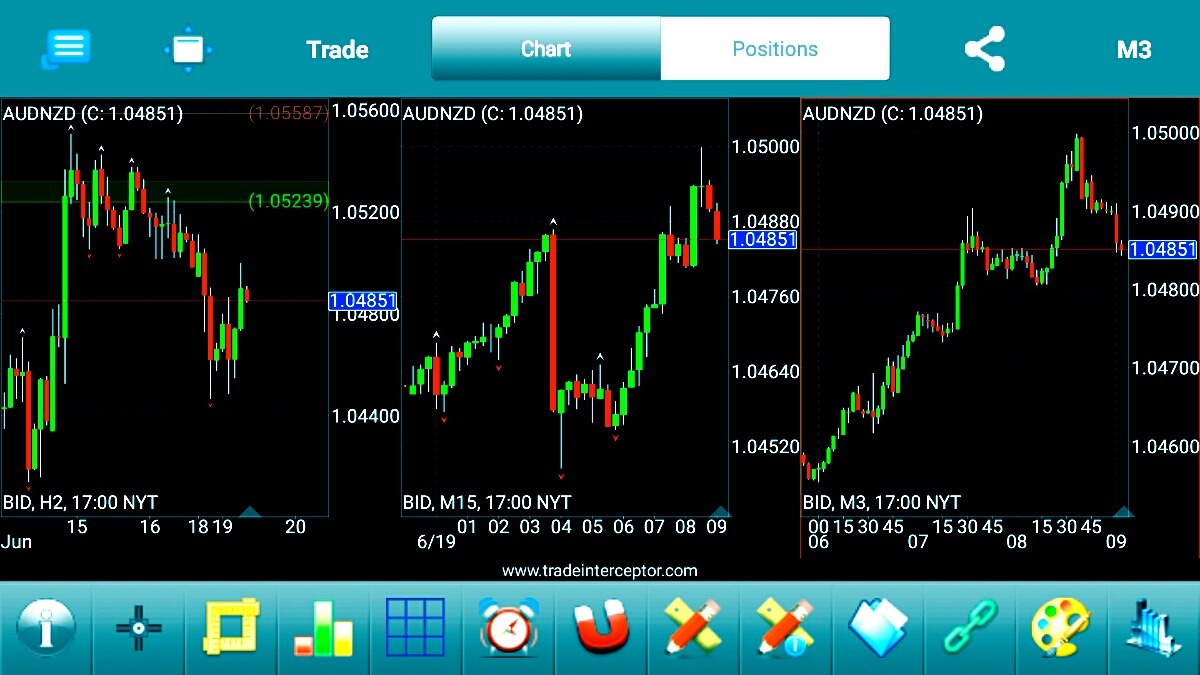Tap the BID, H2, 17:00 NYT label
Viewport: 1200px width, 675px height.
point(80,502)
